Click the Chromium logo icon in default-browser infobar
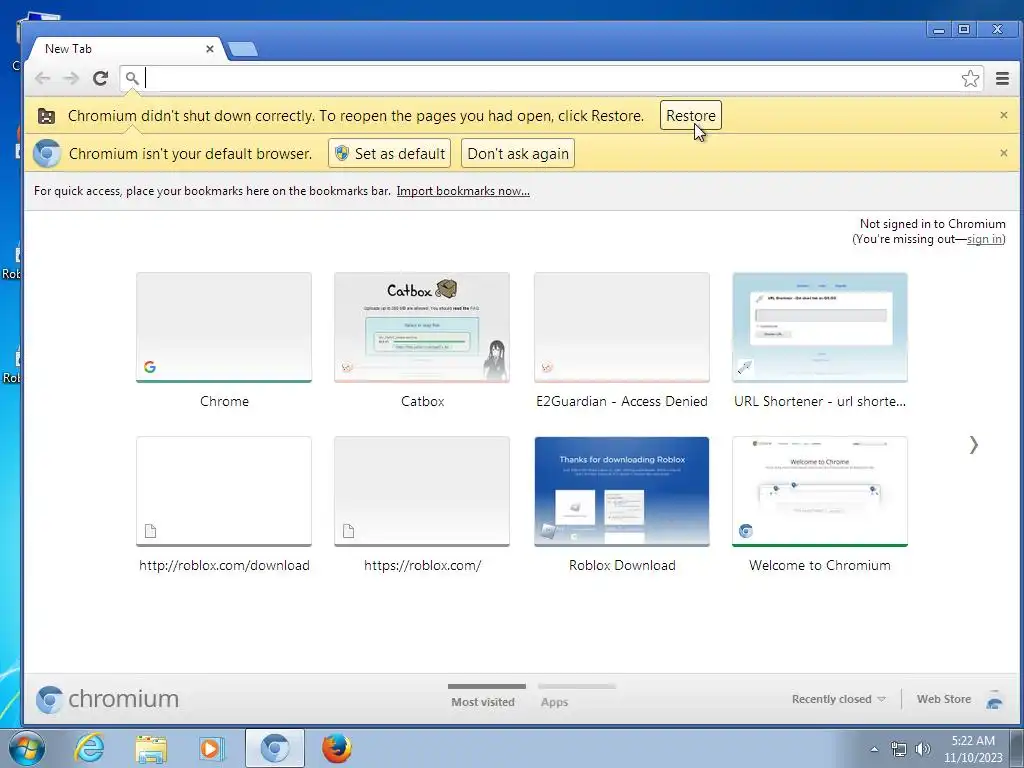1024x768 pixels. click(x=47, y=153)
